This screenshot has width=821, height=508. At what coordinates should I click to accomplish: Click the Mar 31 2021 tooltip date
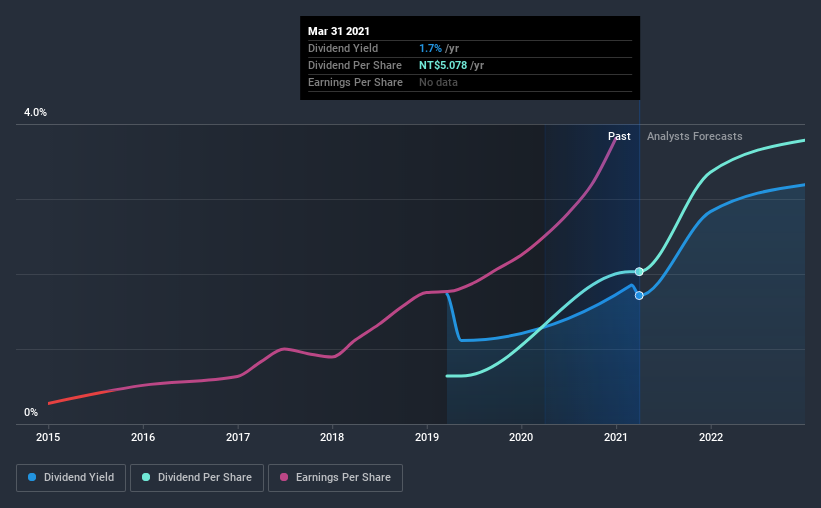click(x=339, y=31)
